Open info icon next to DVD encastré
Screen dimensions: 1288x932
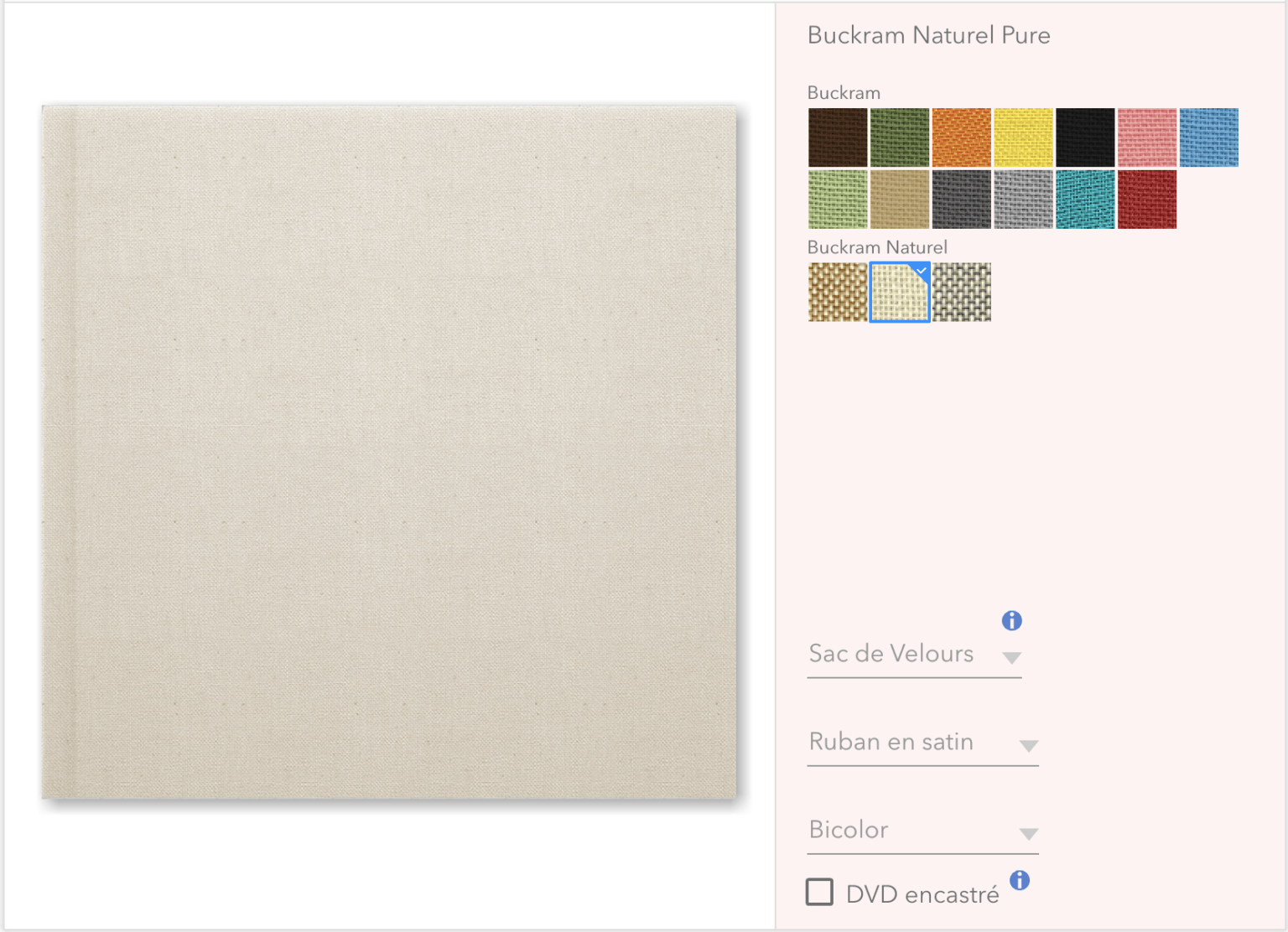pyautogui.click(x=1020, y=880)
